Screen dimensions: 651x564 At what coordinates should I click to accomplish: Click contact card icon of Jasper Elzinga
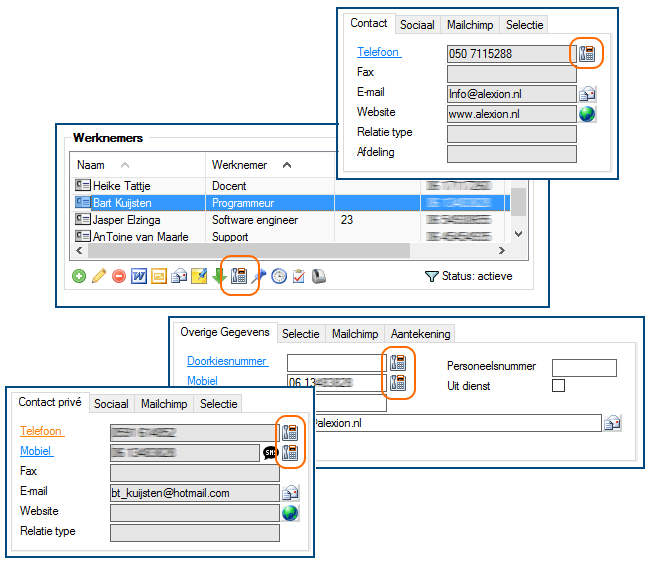click(x=83, y=219)
